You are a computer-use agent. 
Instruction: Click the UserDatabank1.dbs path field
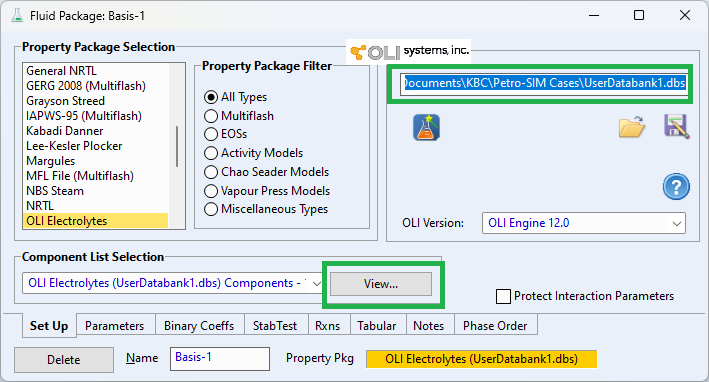pyautogui.click(x=544, y=83)
